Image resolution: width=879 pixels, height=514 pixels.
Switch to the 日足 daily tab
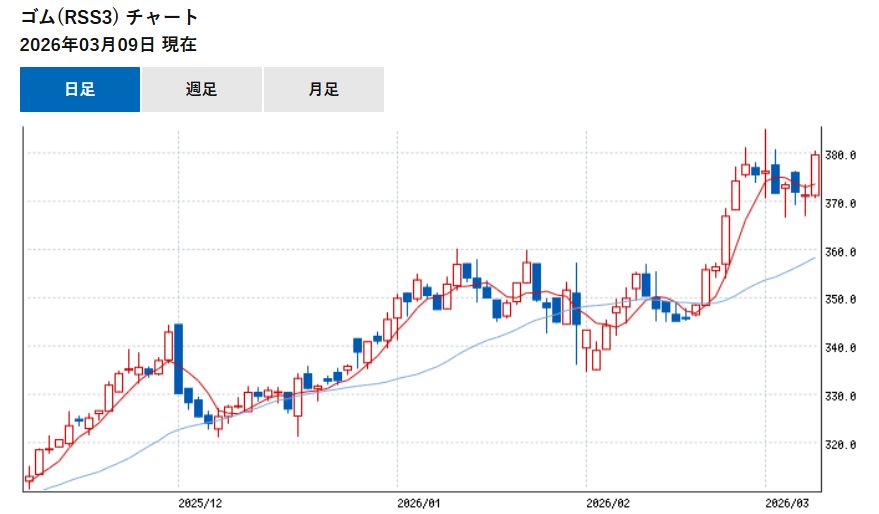coord(80,89)
